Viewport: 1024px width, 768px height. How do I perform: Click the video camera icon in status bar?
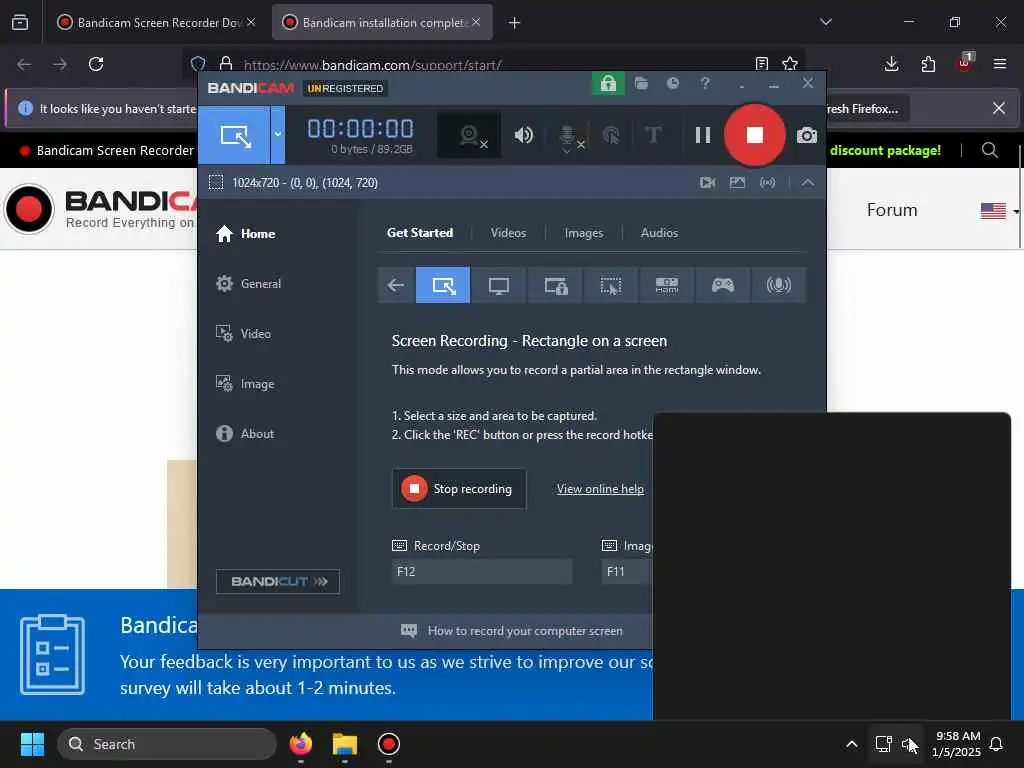(x=707, y=183)
